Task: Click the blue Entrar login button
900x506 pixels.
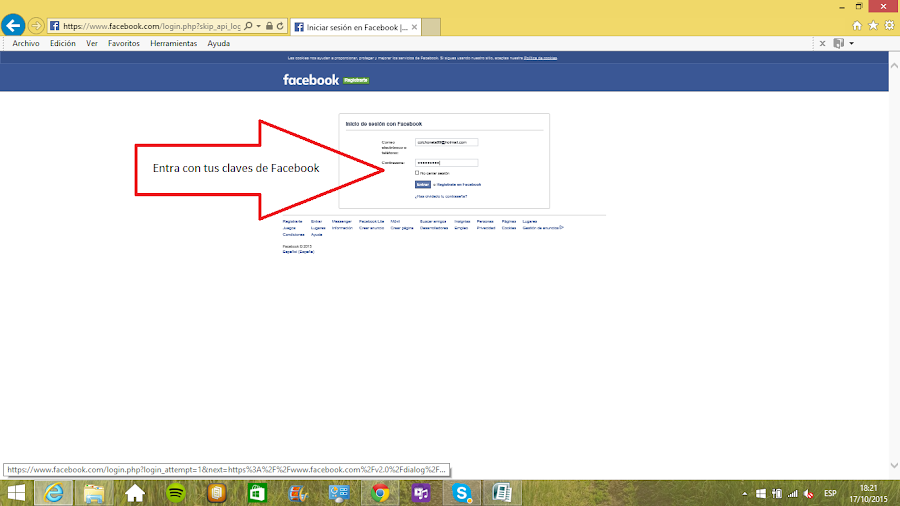Action: [422, 185]
